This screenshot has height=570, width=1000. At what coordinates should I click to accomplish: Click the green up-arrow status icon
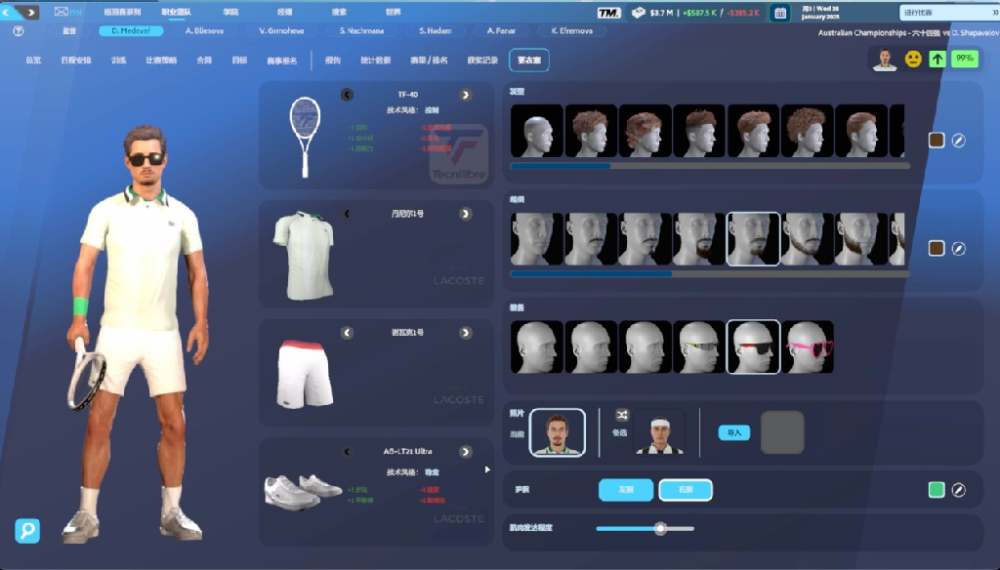(x=937, y=59)
